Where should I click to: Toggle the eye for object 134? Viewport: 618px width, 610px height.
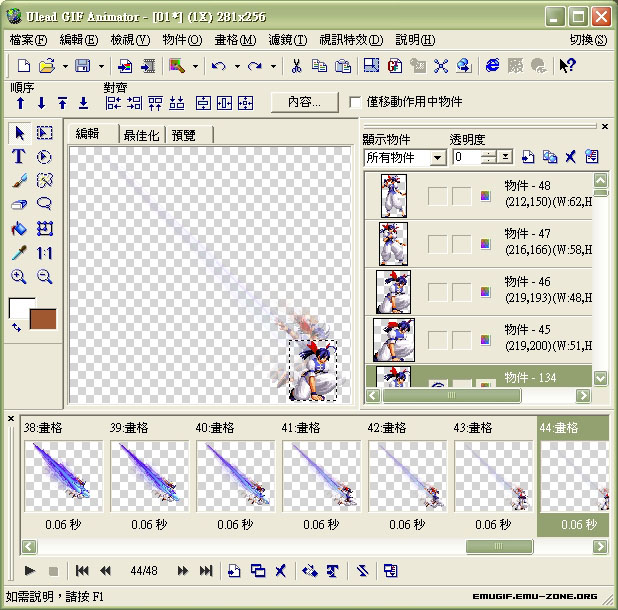click(437, 383)
